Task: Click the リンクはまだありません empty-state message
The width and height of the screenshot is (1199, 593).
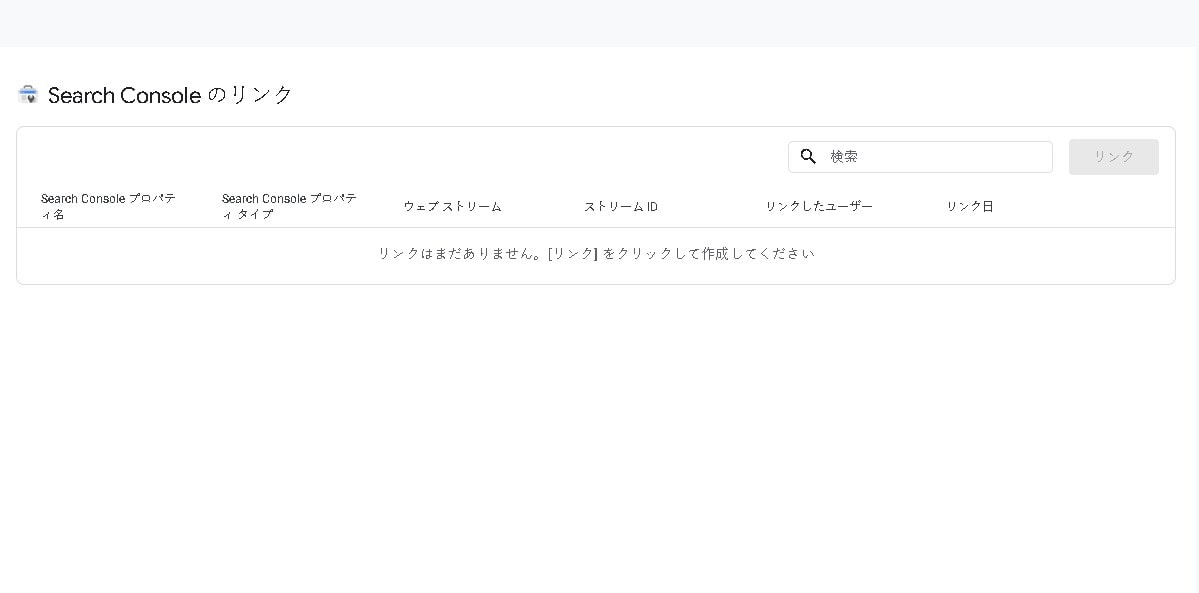Action: (460, 254)
